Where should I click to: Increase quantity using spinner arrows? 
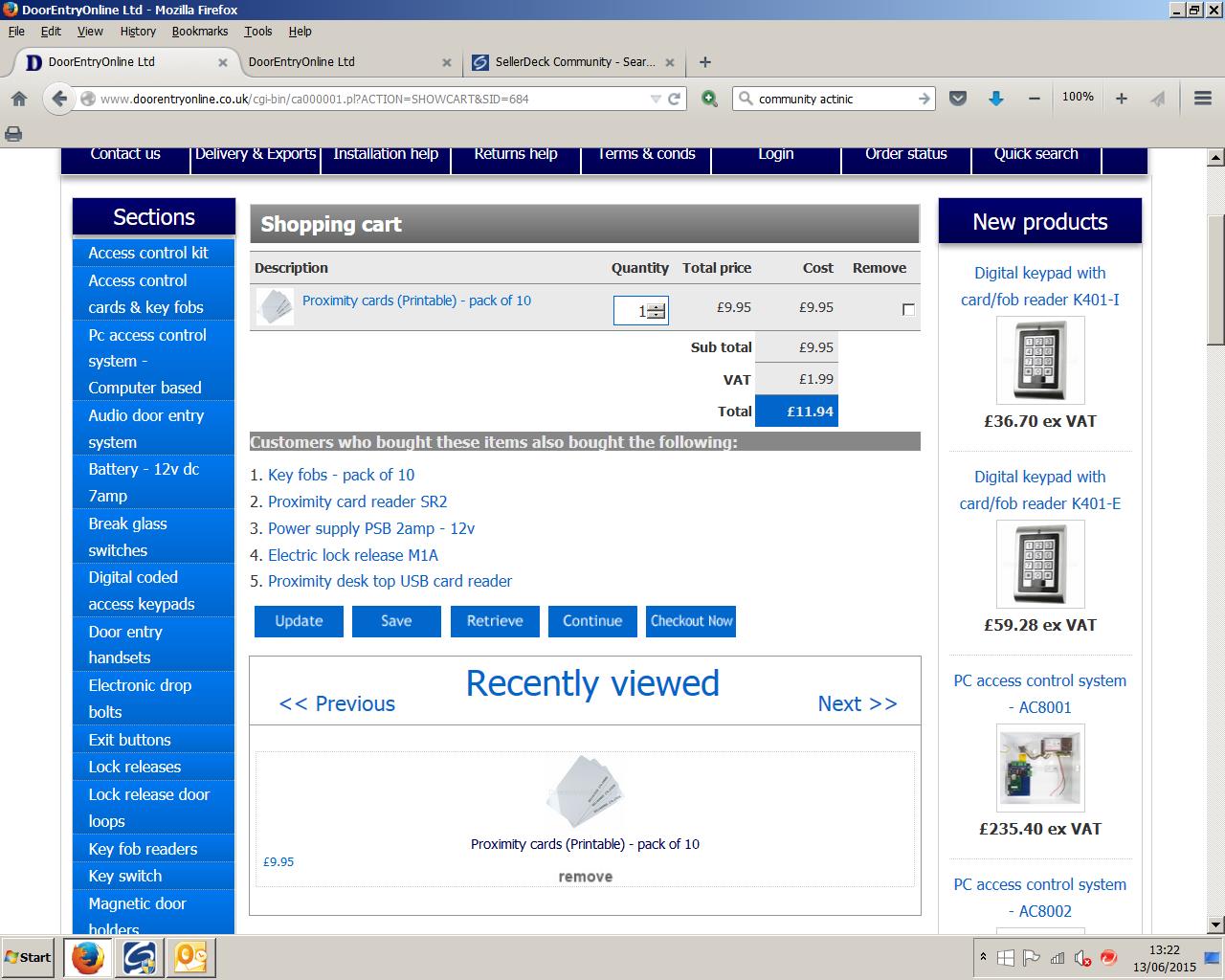657,306
